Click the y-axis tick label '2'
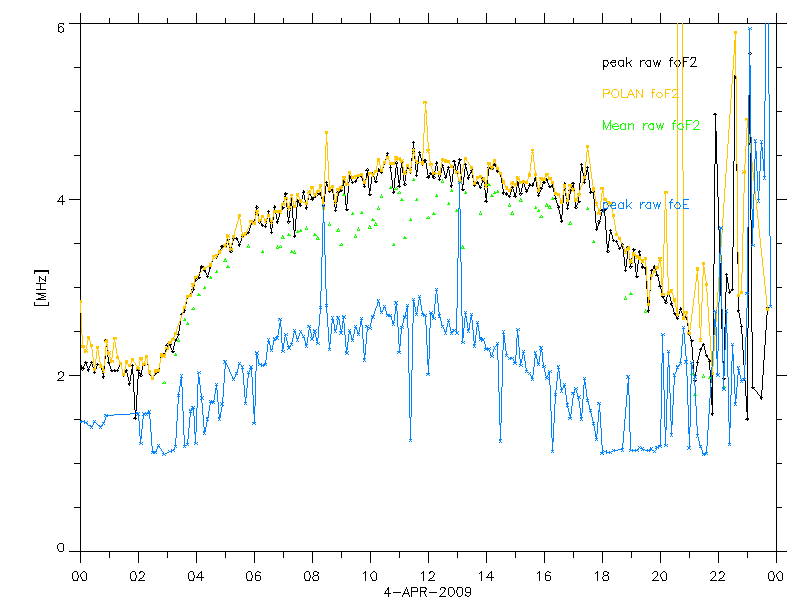The width and height of the screenshot is (800, 600). 61,376
